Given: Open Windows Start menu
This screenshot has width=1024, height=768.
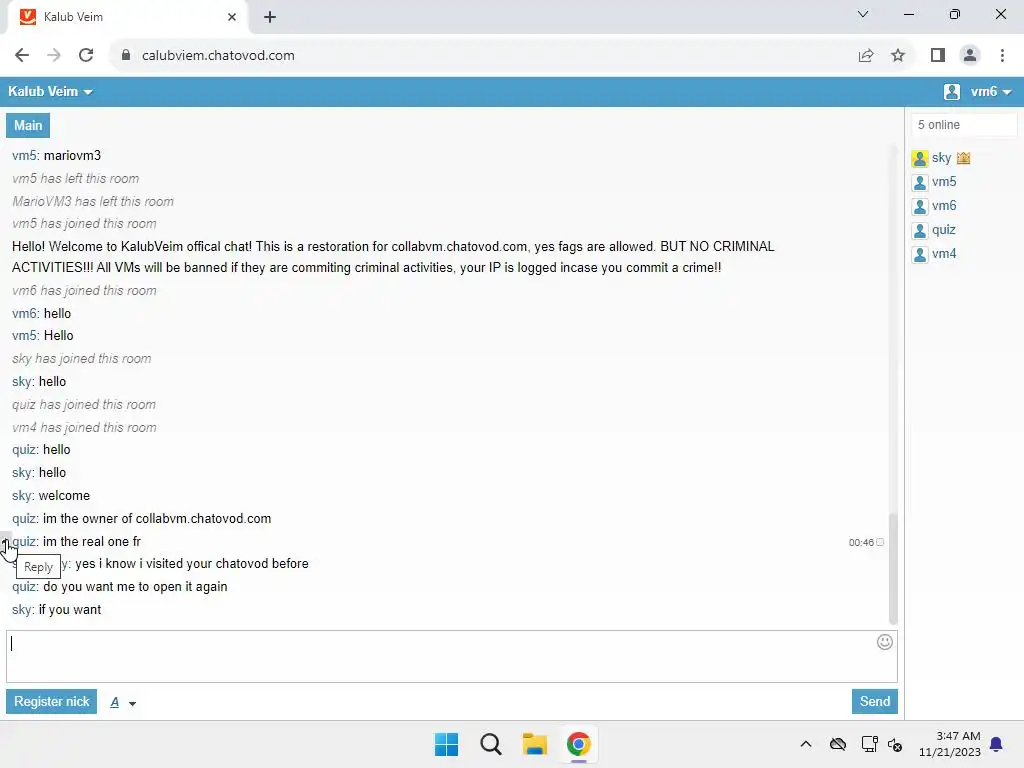Looking at the screenshot, I should click(447, 744).
